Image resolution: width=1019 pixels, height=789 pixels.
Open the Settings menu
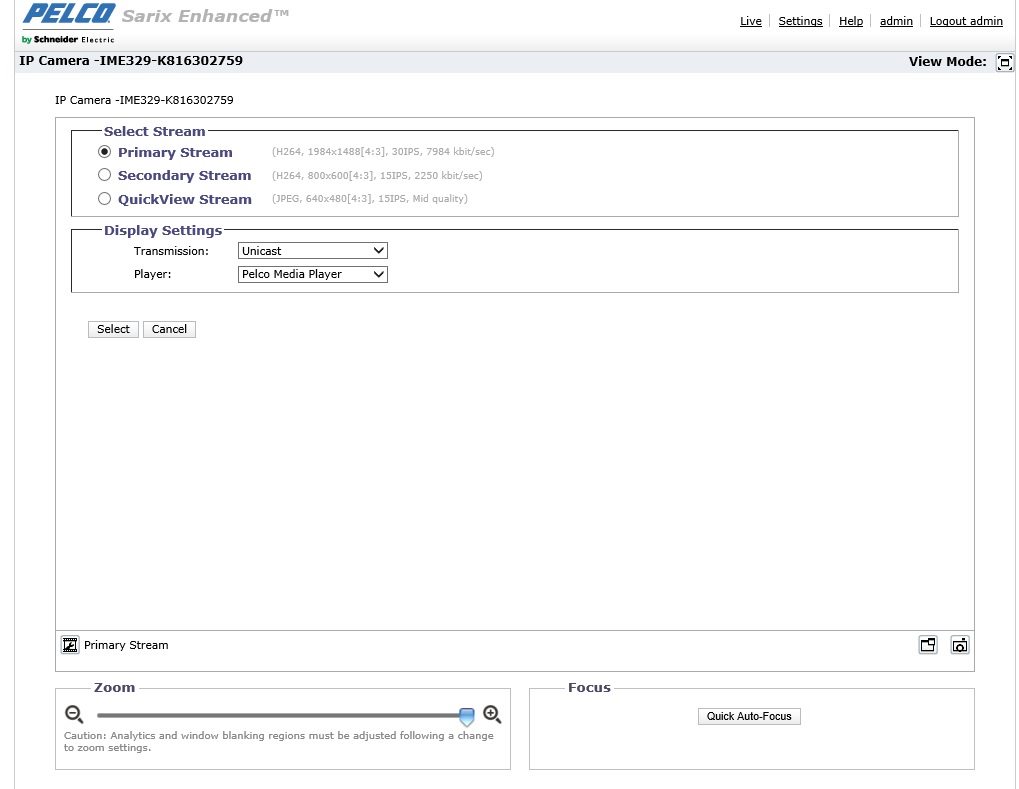(x=800, y=21)
